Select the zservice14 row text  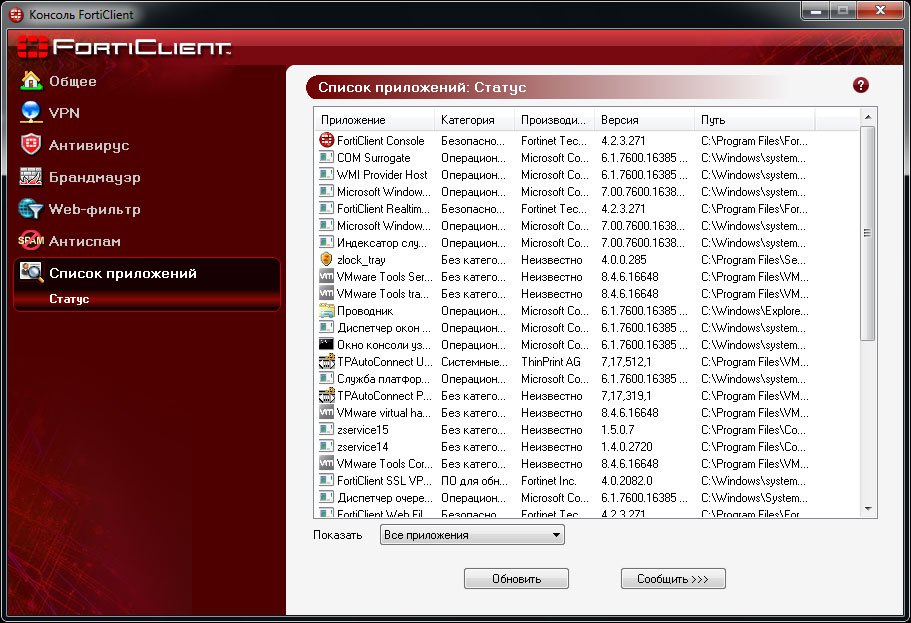click(x=363, y=447)
